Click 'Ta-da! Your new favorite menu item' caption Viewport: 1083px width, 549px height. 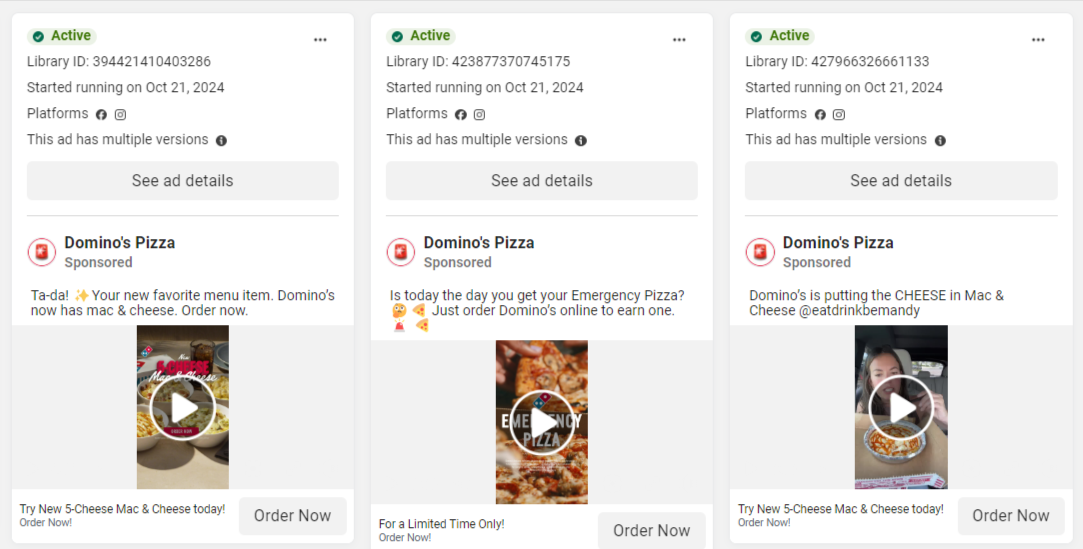183,302
